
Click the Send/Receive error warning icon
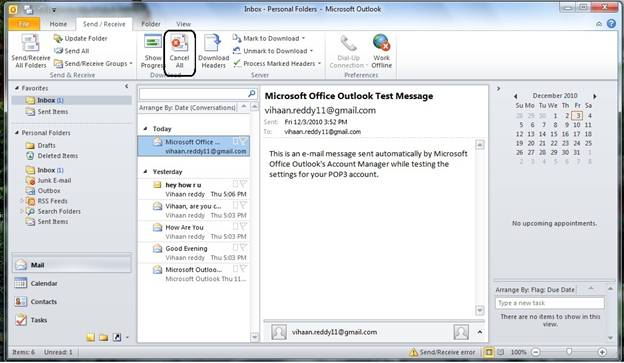(413, 352)
